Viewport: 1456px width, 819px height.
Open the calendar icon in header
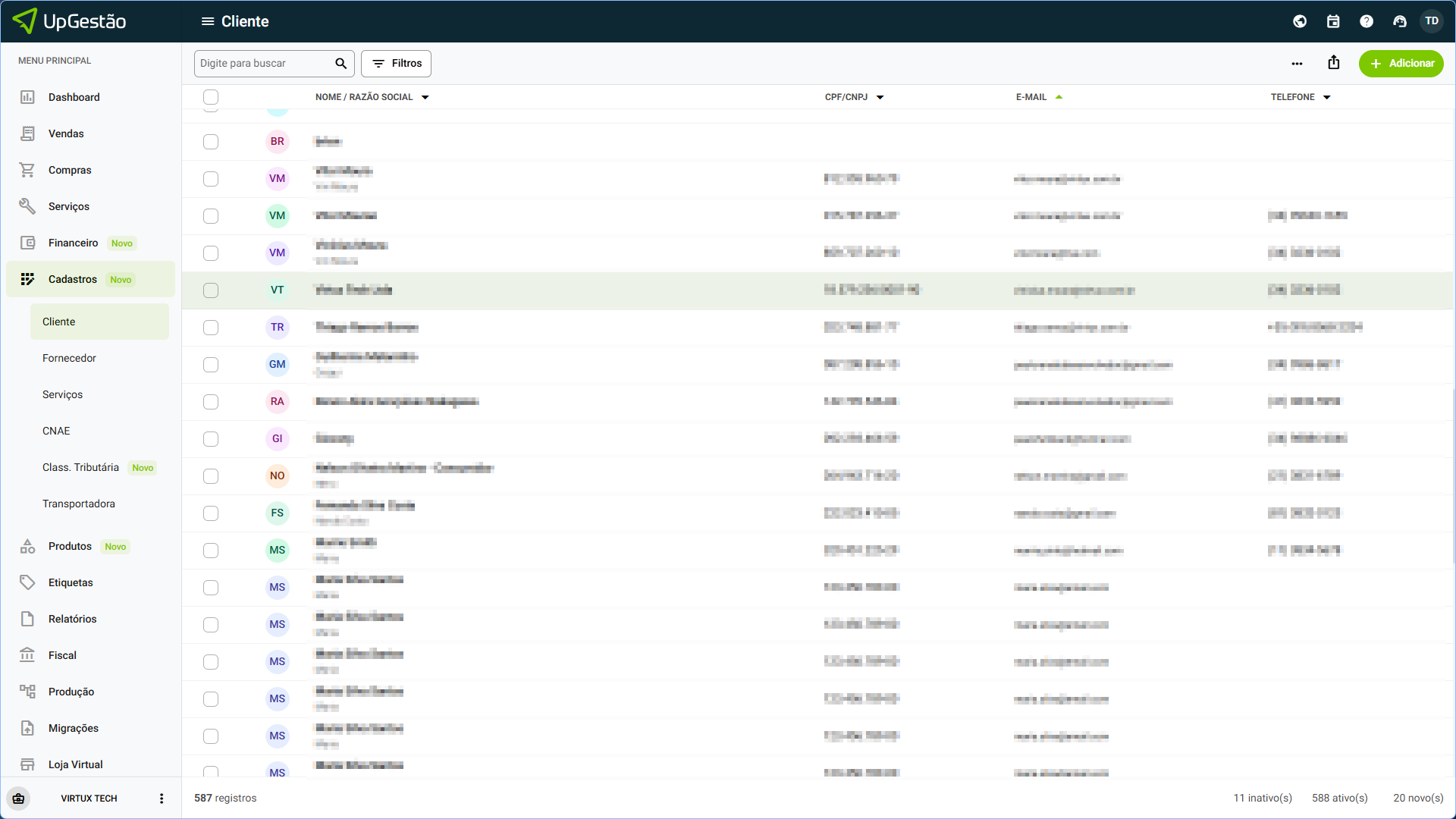(x=1333, y=21)
